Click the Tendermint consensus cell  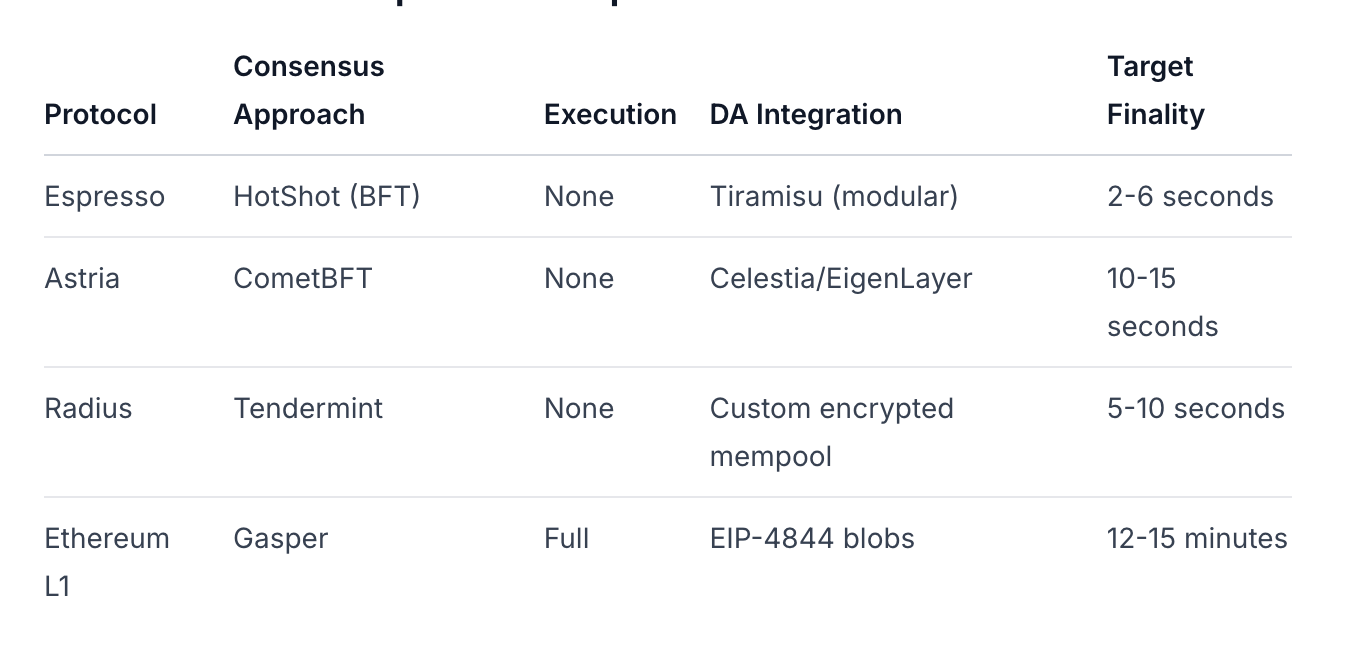point(308,409)
